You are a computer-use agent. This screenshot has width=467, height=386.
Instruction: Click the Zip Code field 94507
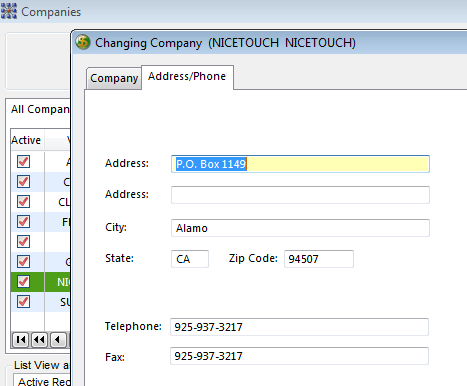click(x=319, y=259)
